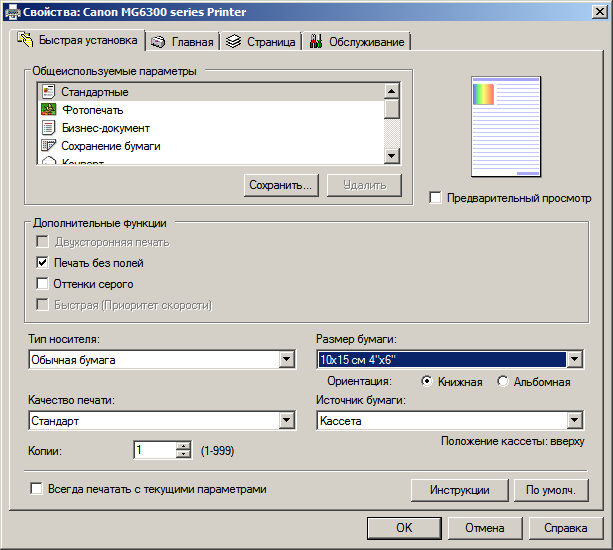Enable Предварительный просмотр checkbox
Viewport: 613px width, 550px height.
(x=435, y=197)
